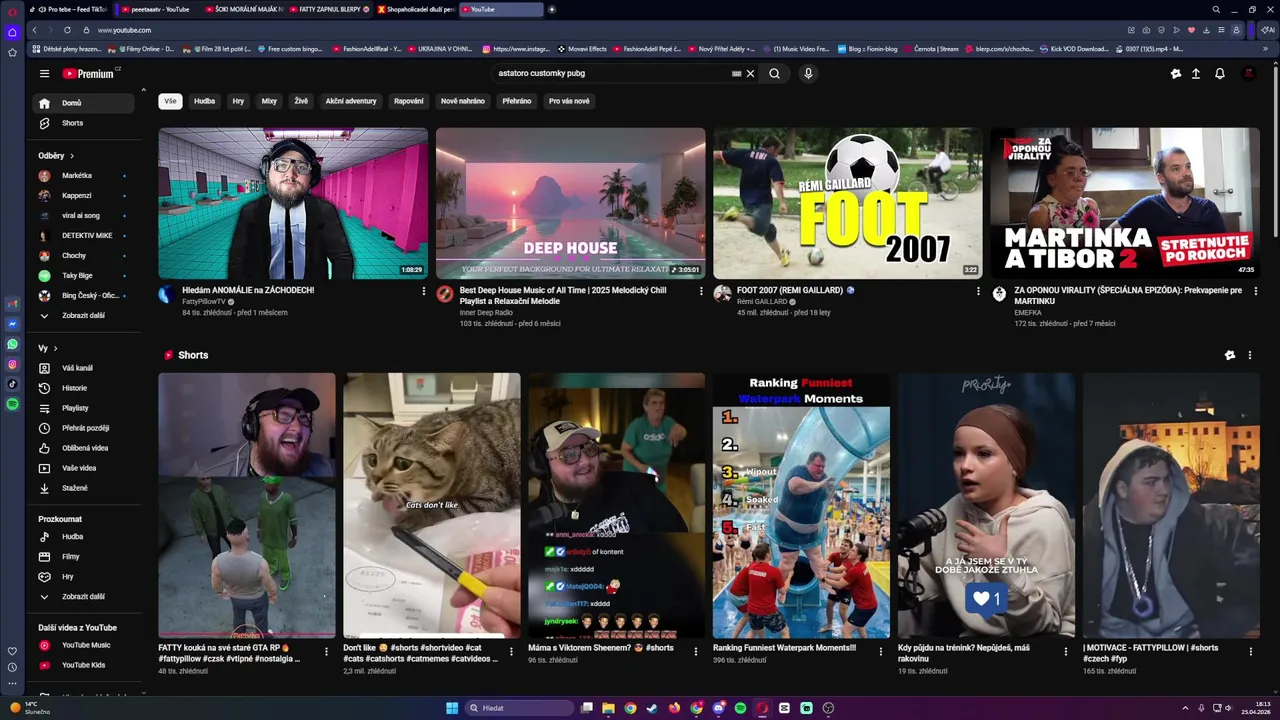Expand the Vy section arrow
The width and height of the screenshot is (1280, 720).
click(55, 348)
